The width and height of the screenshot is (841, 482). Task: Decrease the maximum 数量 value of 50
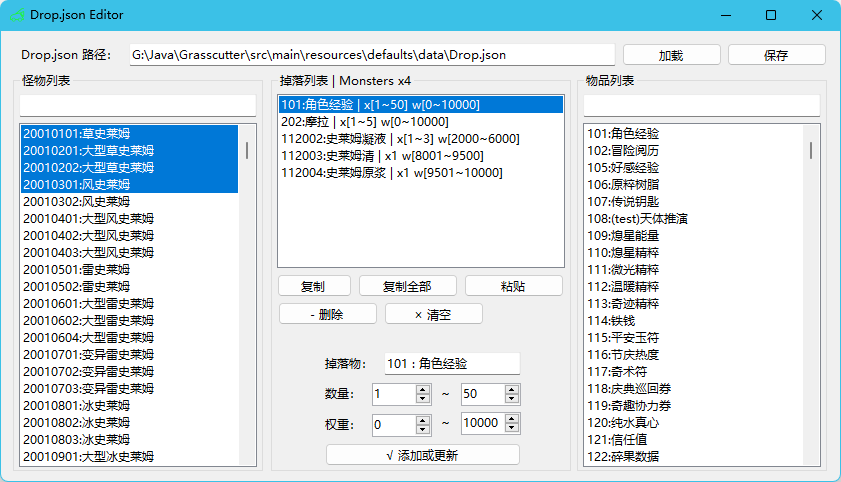click(511, 399)
